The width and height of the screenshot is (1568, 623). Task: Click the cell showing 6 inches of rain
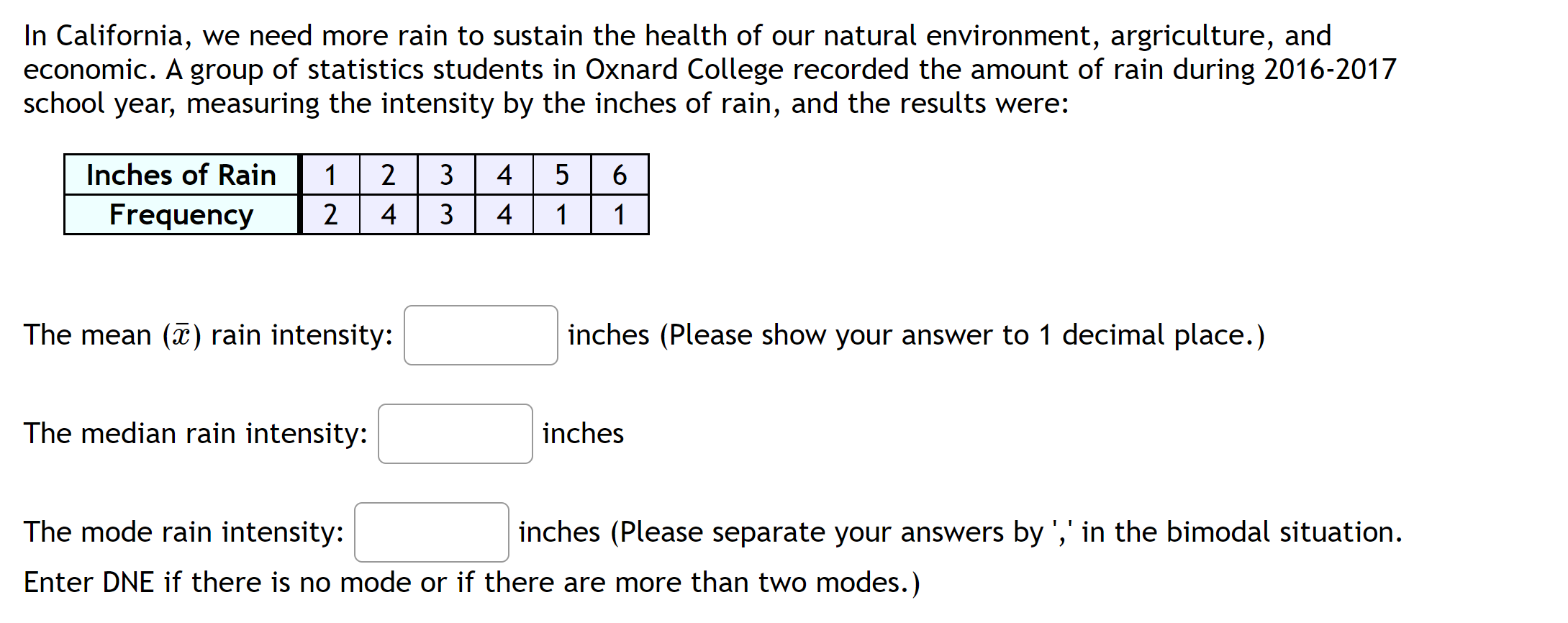pyautogui.click(x=620, y=175)
